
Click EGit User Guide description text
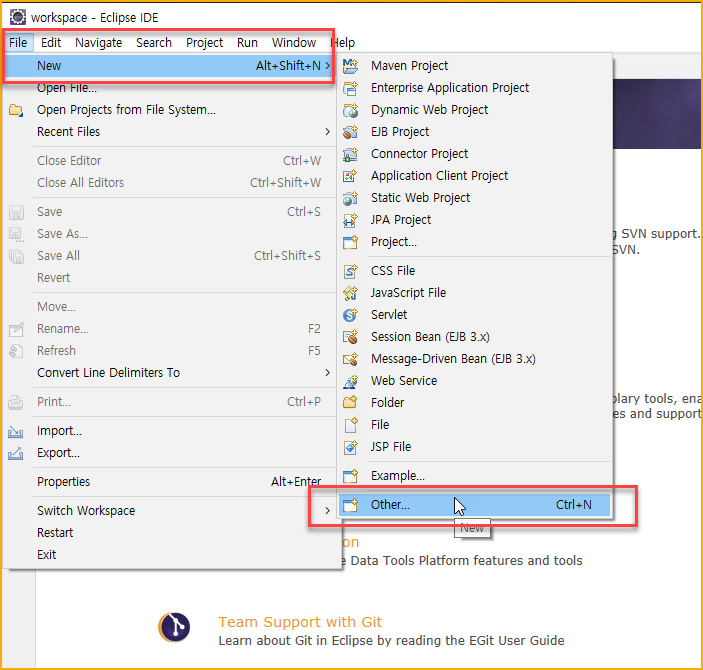pyautogui.click(x=391, y=640)
